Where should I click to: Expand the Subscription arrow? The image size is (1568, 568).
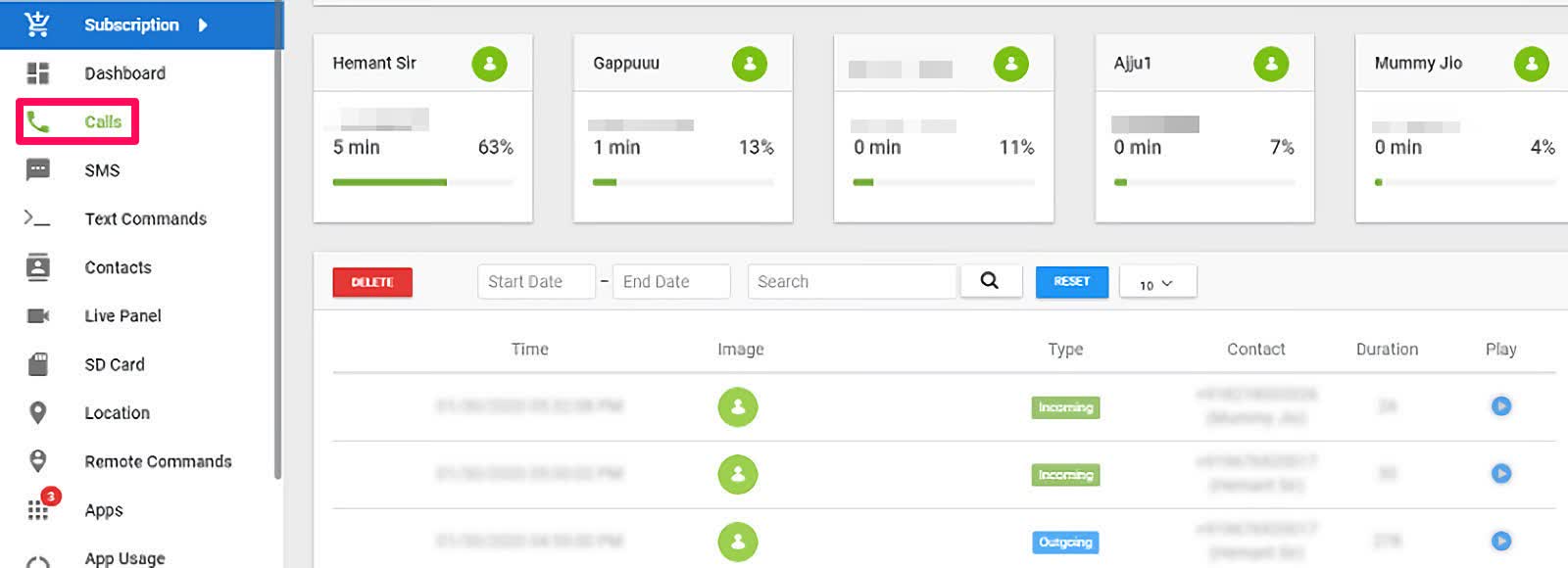203,24
